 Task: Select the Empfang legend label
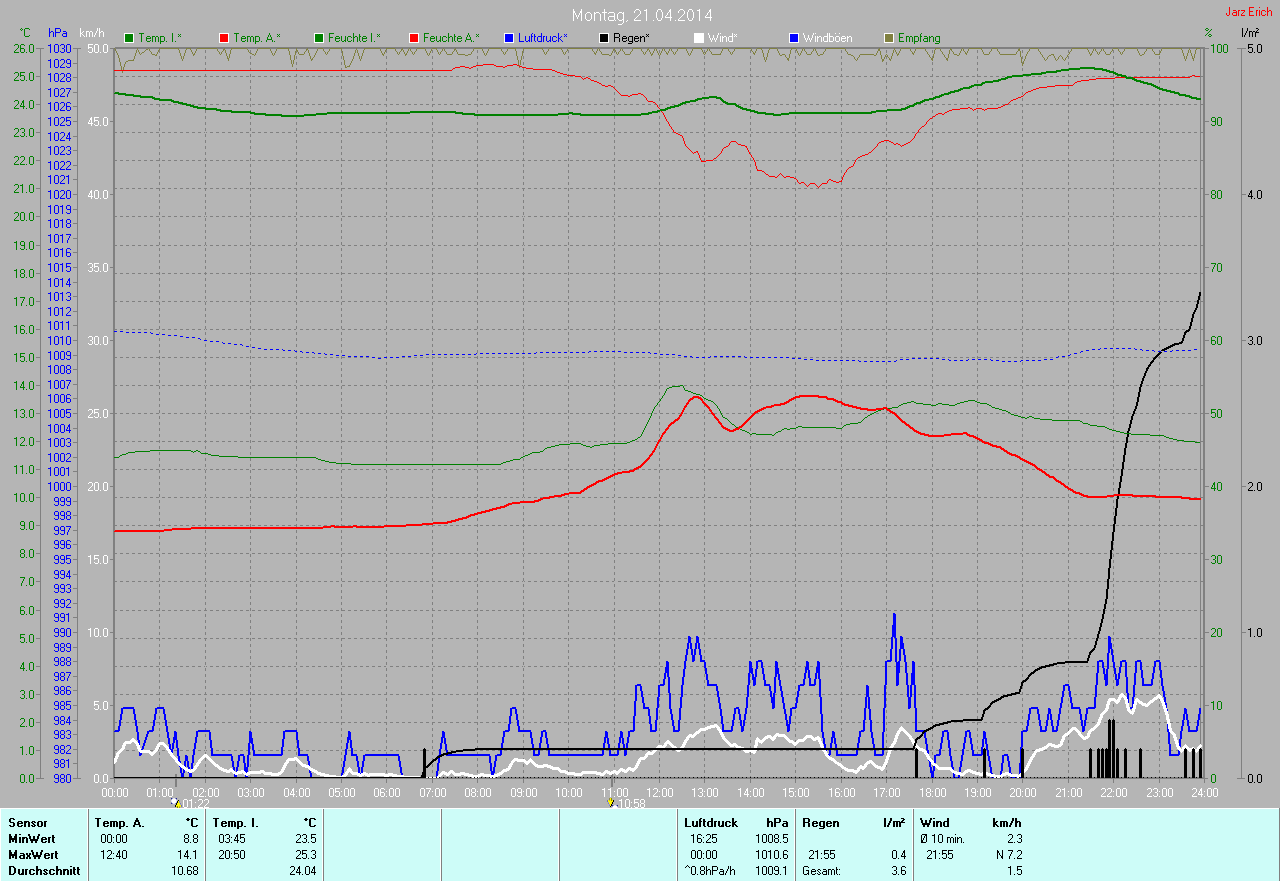point(919,38)
